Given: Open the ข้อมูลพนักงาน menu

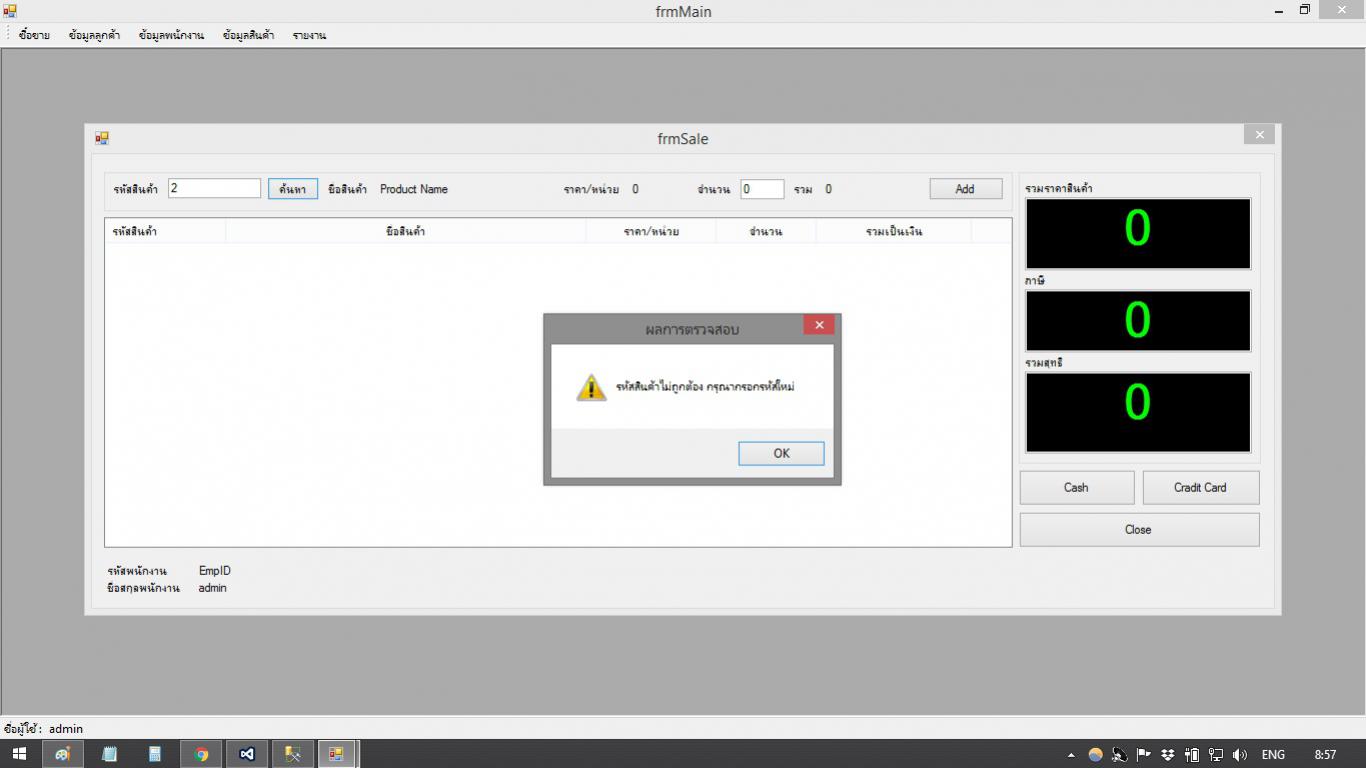Looking at the screenshot, I should point(171,35).
